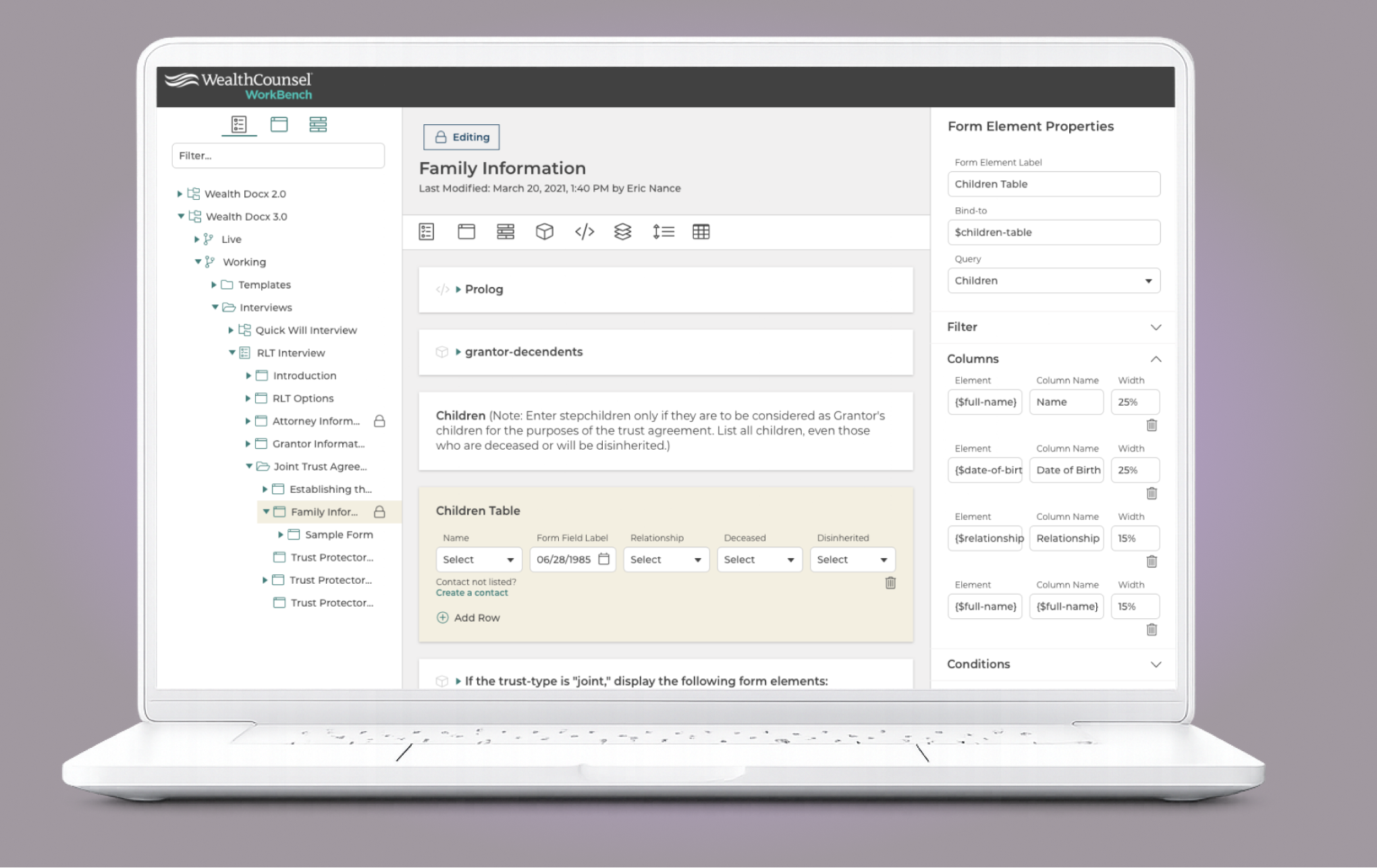The image size is (1377, 868).
Task: Click the 3D cube icon in form toolbar
Action: [x=545, y=232]
